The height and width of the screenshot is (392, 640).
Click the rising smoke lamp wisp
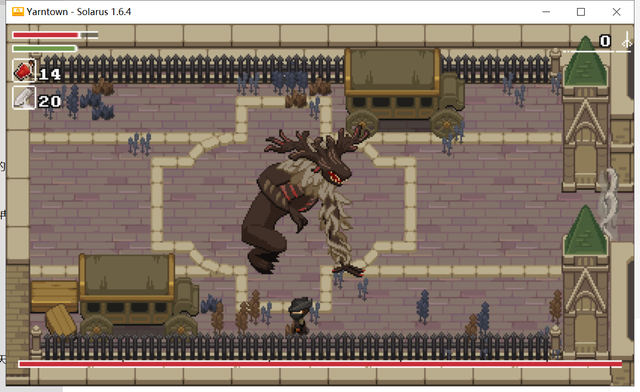pos(609,203)
